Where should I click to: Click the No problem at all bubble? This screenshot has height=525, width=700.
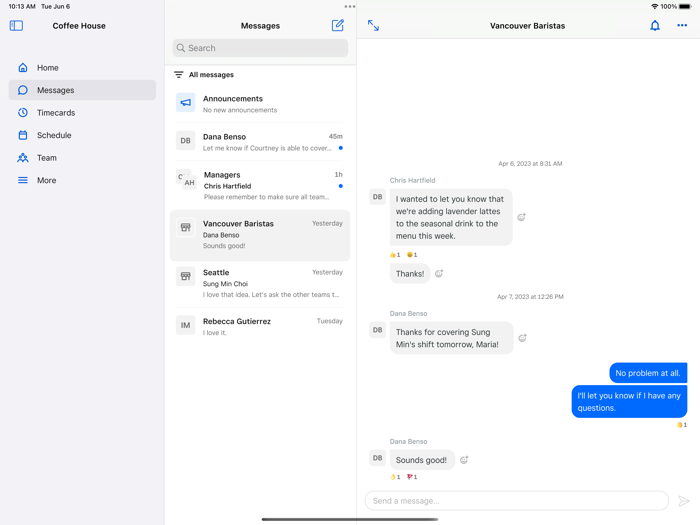[x=648, y=373]
